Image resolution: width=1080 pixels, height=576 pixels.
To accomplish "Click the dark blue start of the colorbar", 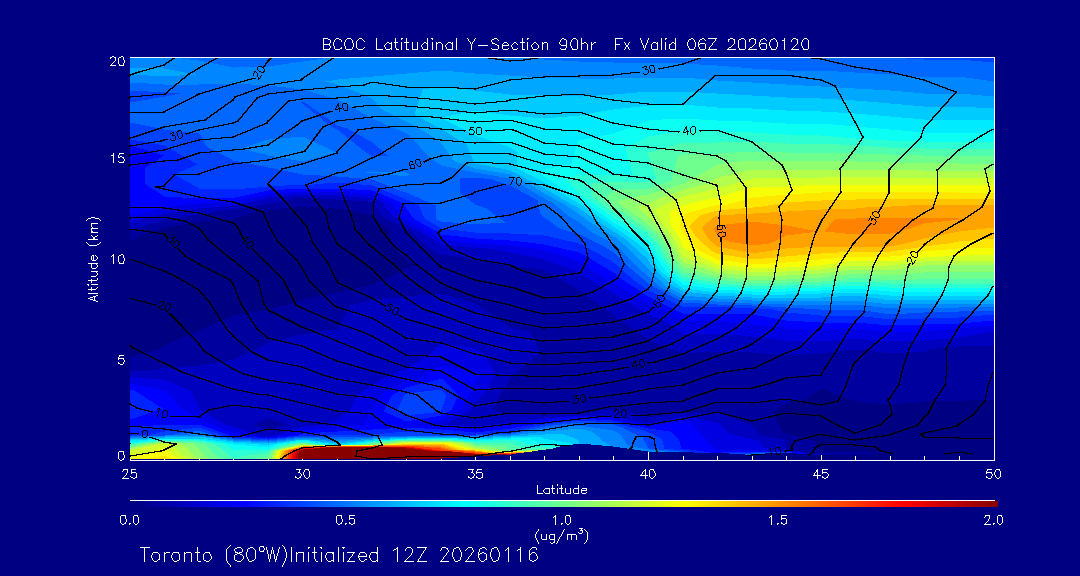I will click(x=140, y=502).
